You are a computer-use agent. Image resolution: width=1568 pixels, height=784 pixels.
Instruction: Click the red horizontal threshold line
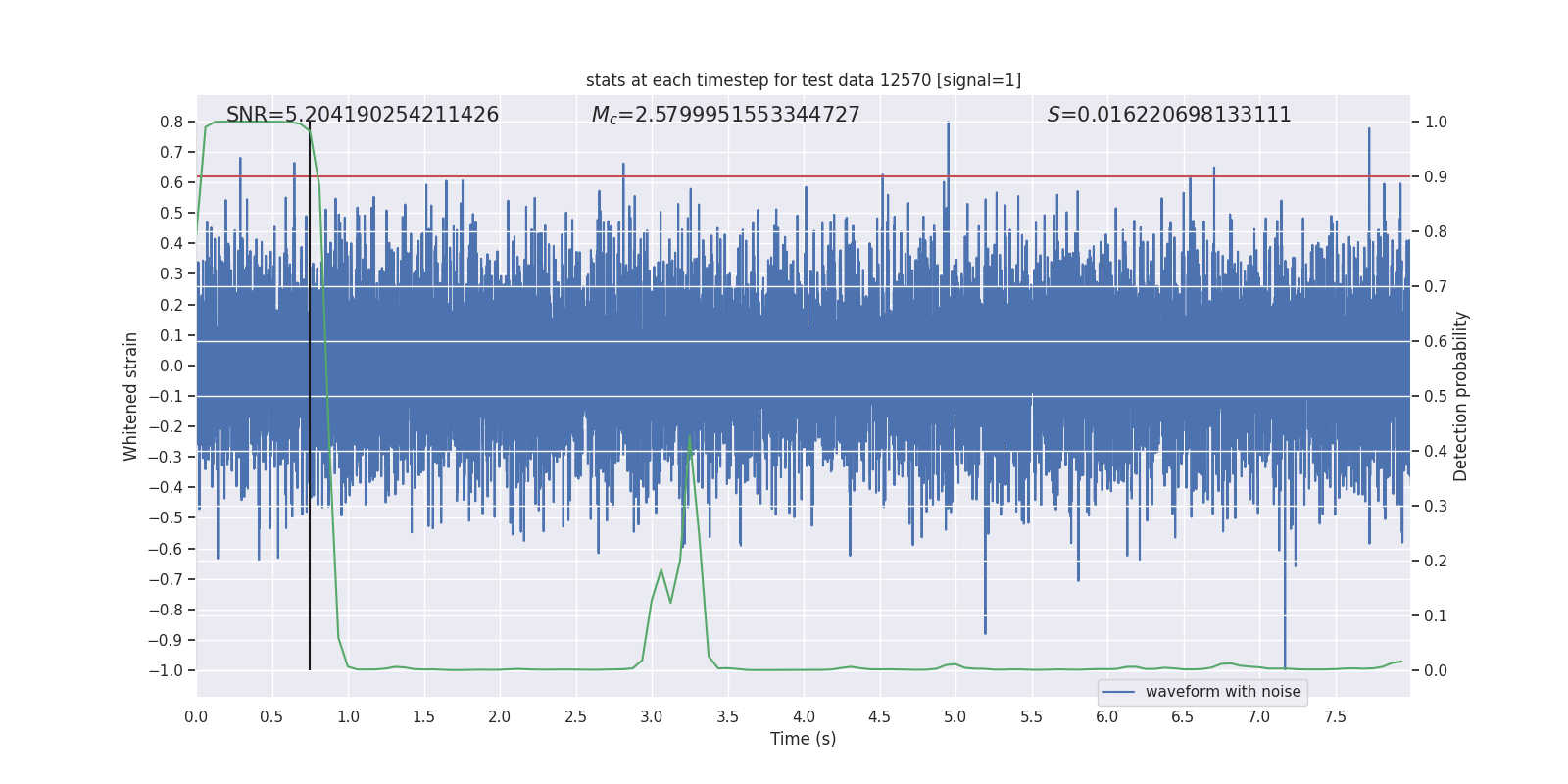coord(804,176)
